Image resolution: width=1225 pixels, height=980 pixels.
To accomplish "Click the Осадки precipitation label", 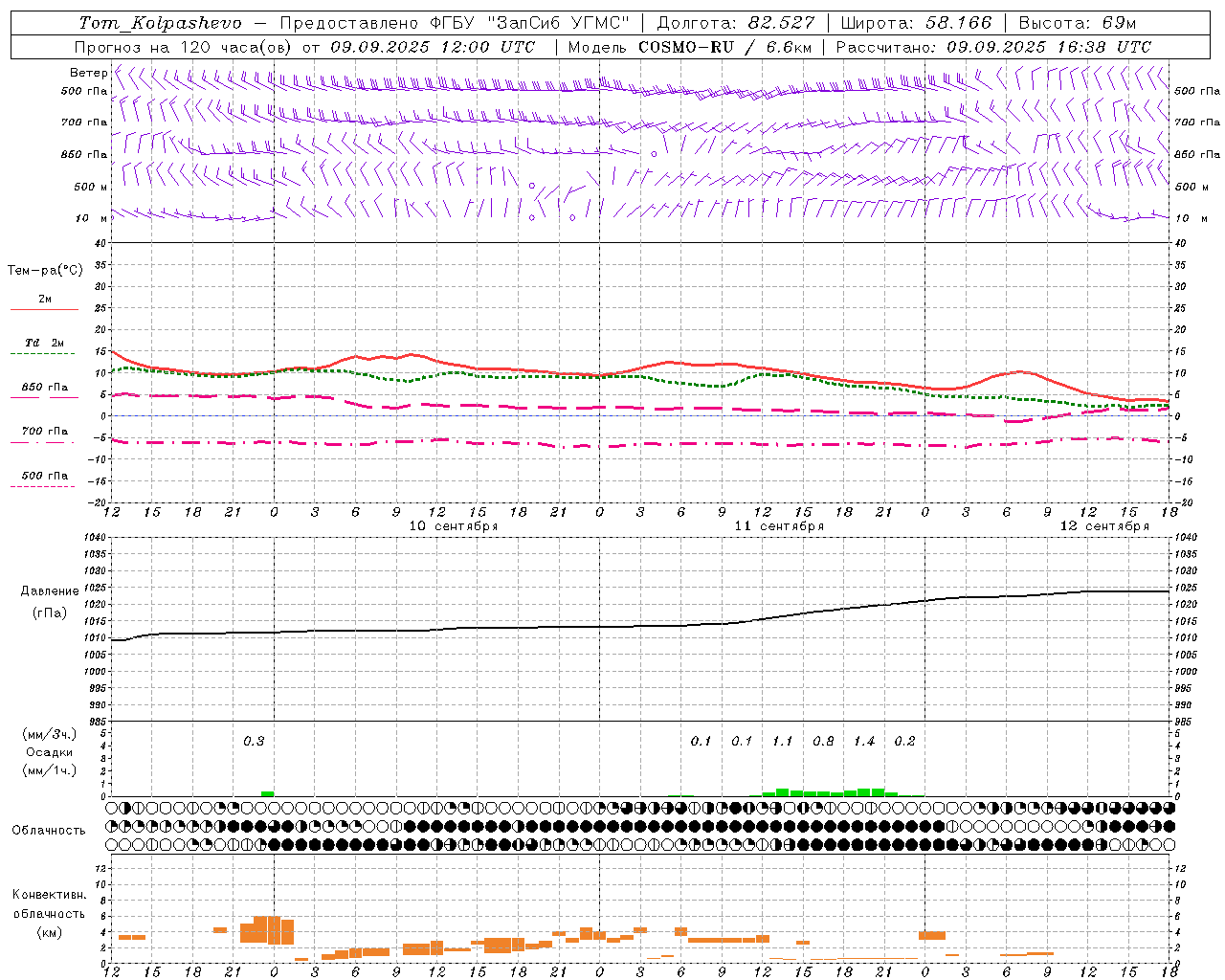I will point(50,752).
